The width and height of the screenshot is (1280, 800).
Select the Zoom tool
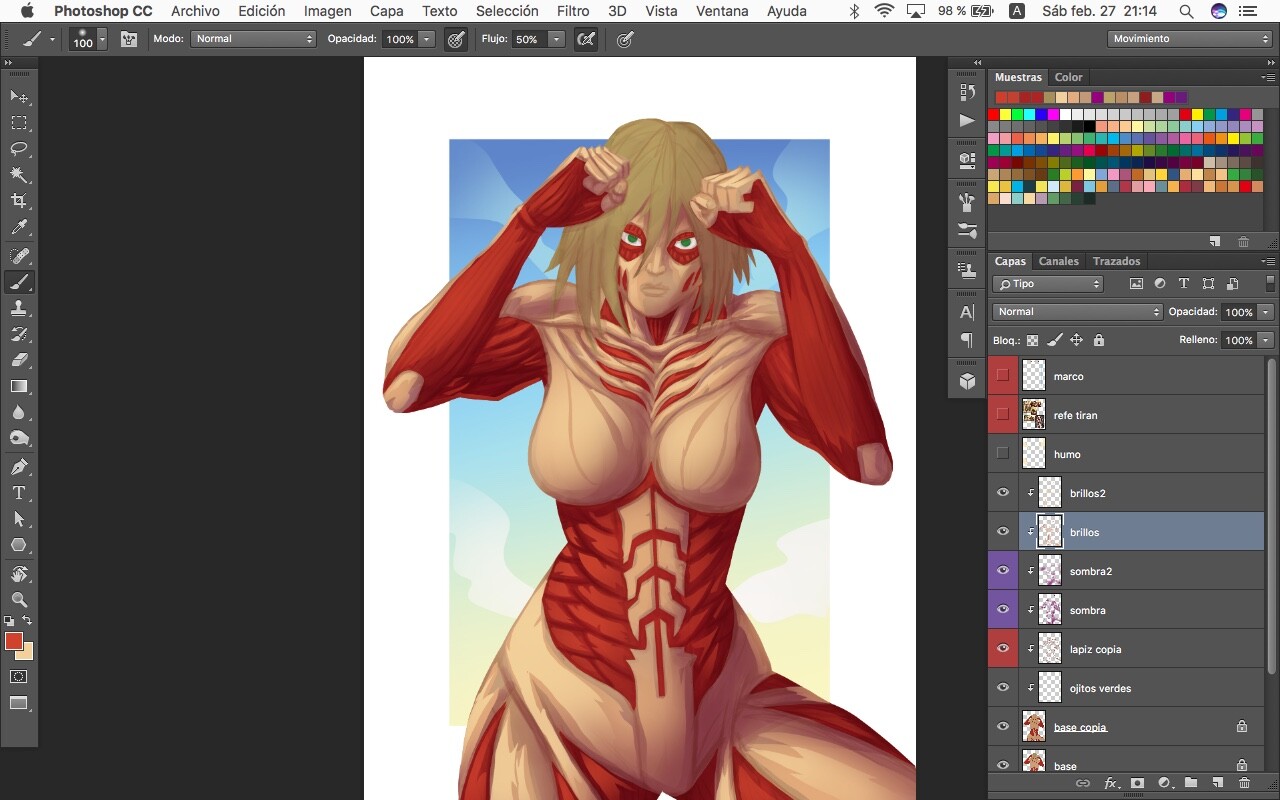[19, 600]
